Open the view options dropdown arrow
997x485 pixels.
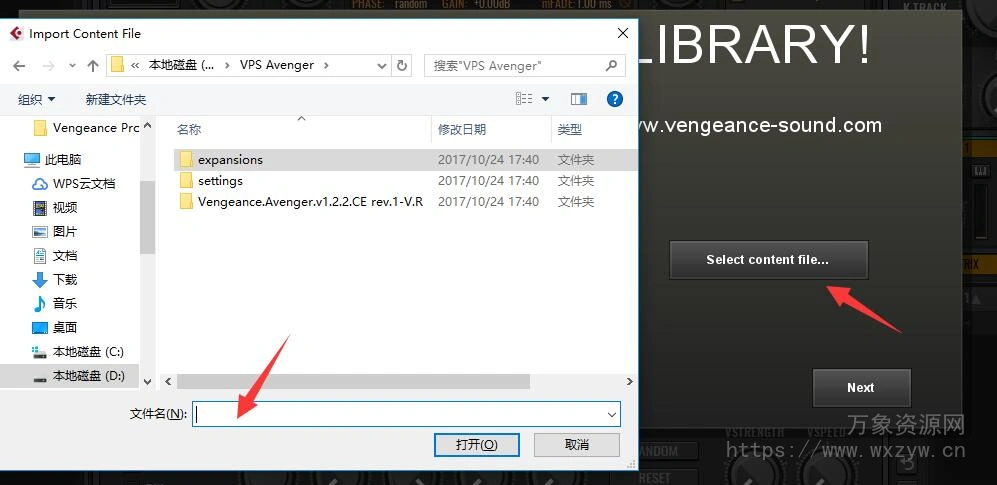(x=545, y=99)
